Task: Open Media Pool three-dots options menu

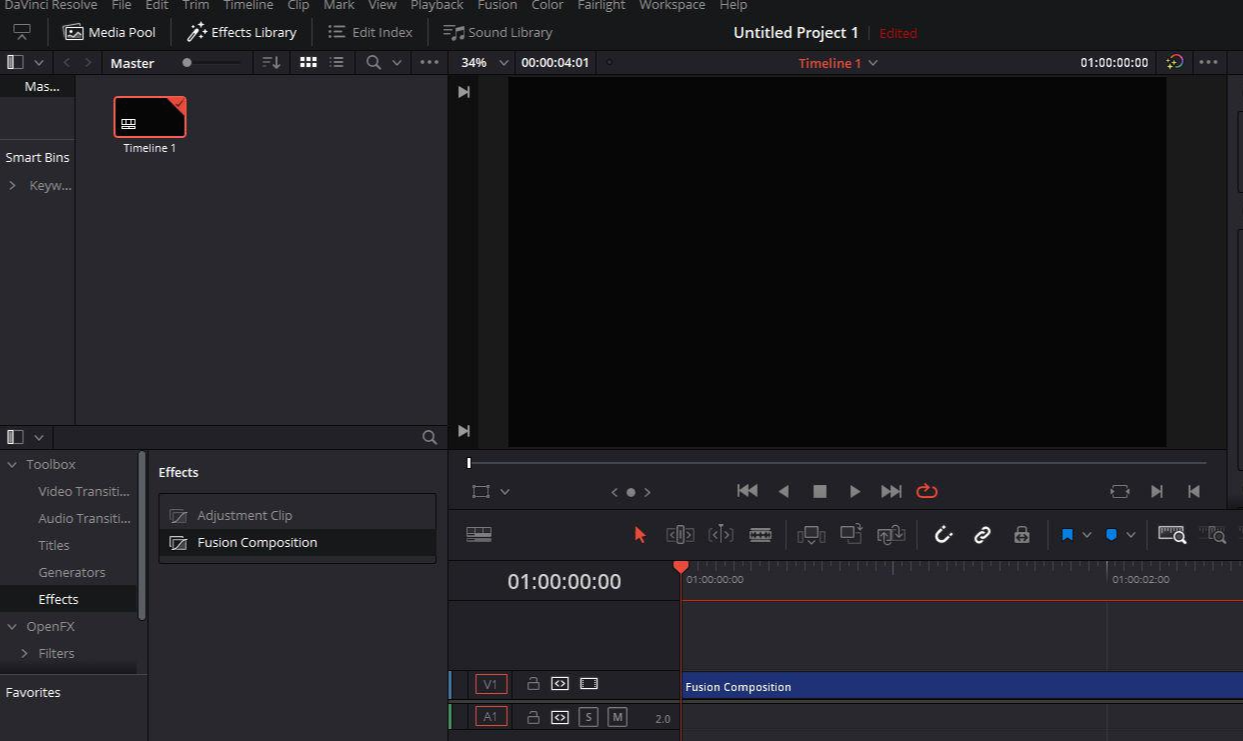Action: [429, 62]
